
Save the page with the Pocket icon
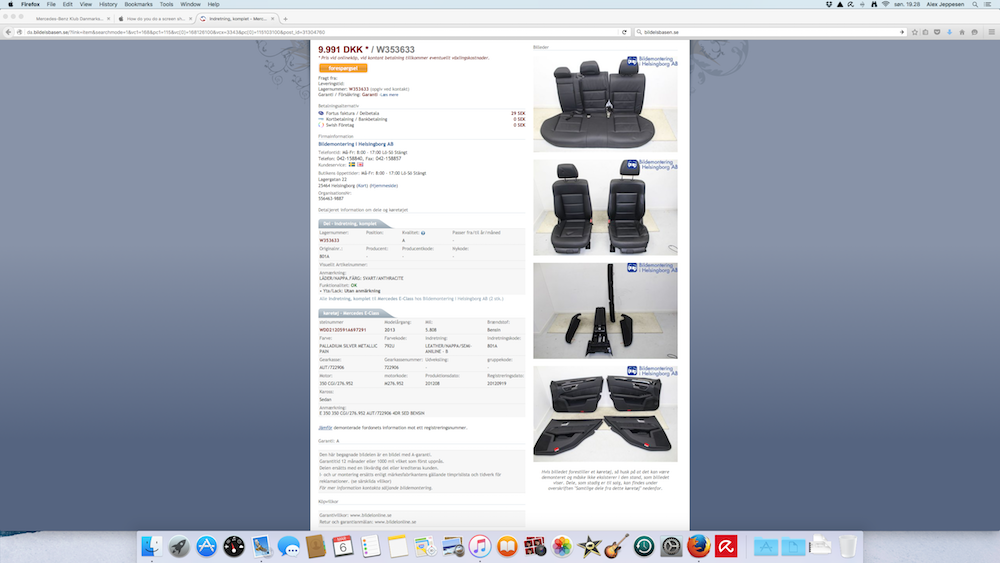coord(937,32)
